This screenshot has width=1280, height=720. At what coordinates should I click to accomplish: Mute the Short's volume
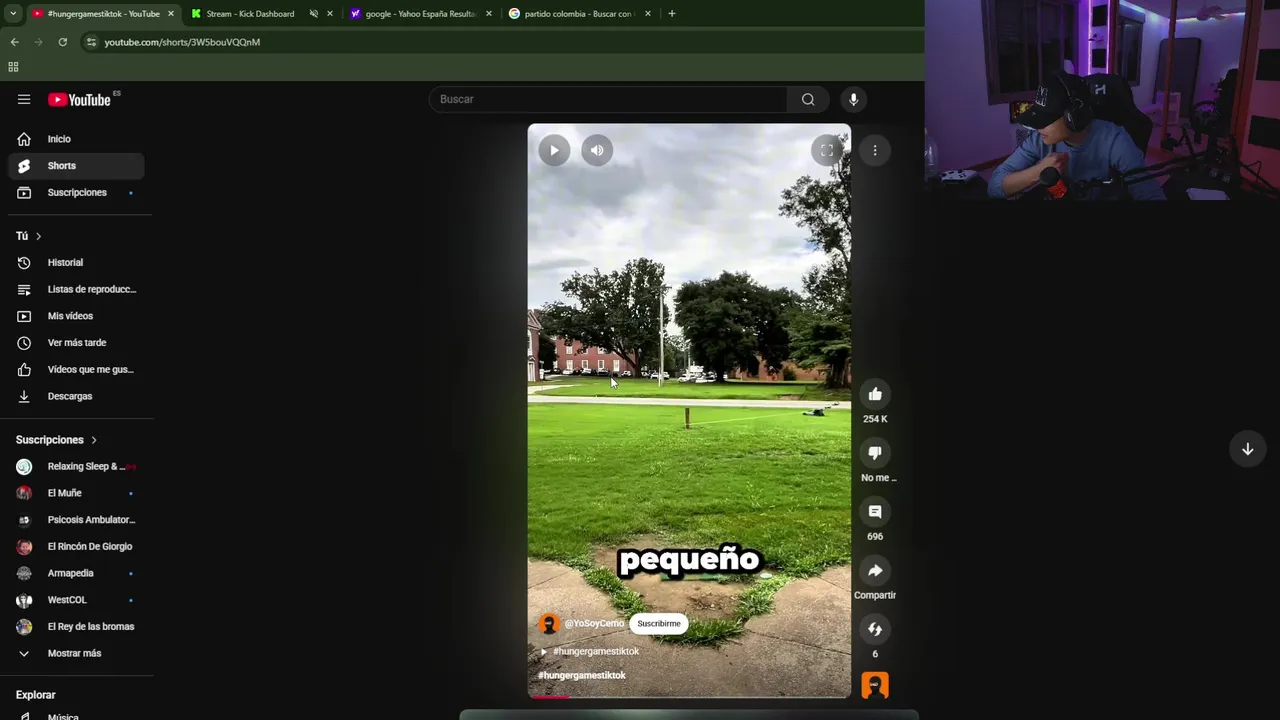[x=597, y=150]
